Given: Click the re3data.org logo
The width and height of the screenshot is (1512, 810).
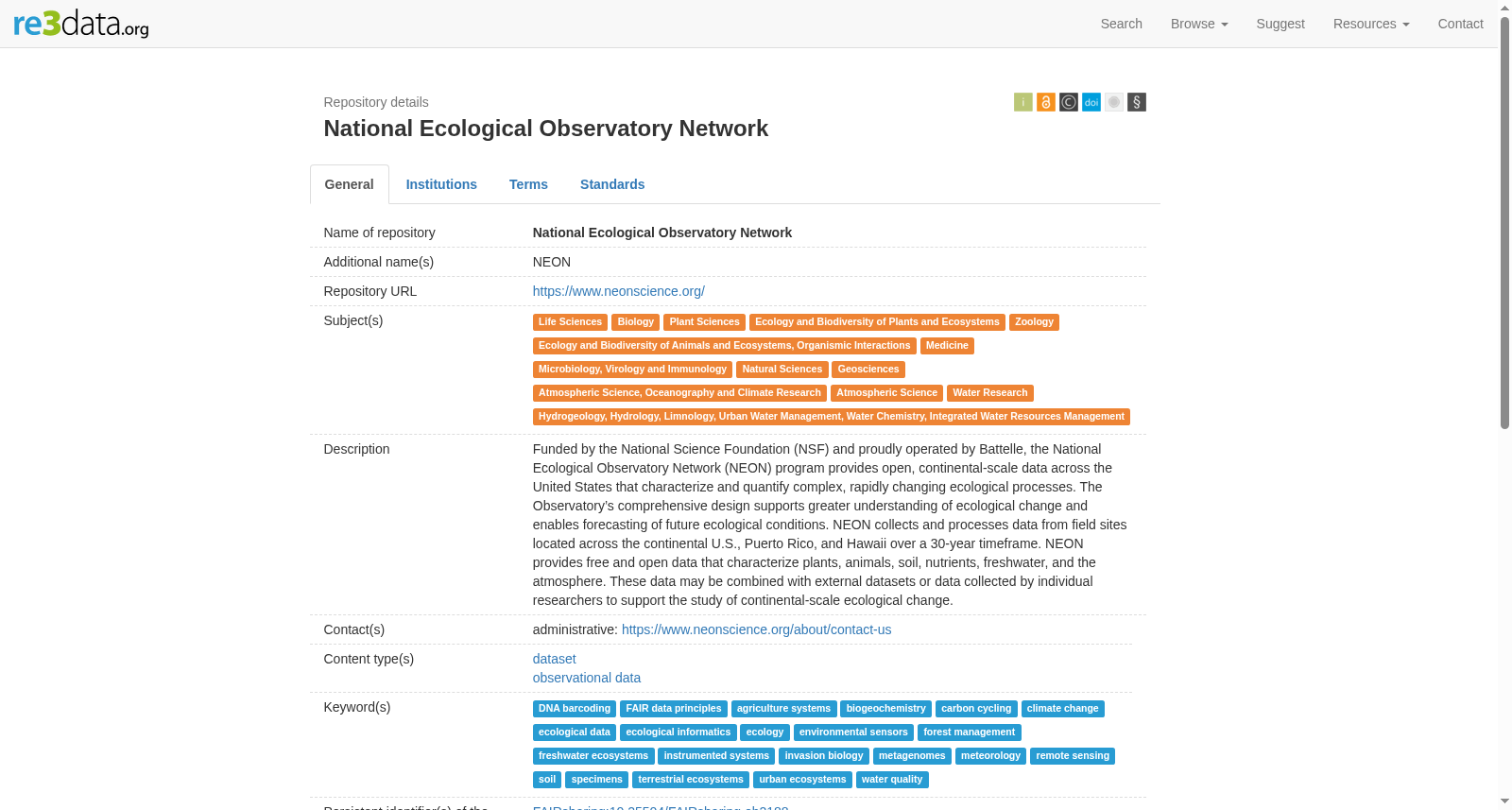Looking at the screenshot, I should (x=81, y=24).
